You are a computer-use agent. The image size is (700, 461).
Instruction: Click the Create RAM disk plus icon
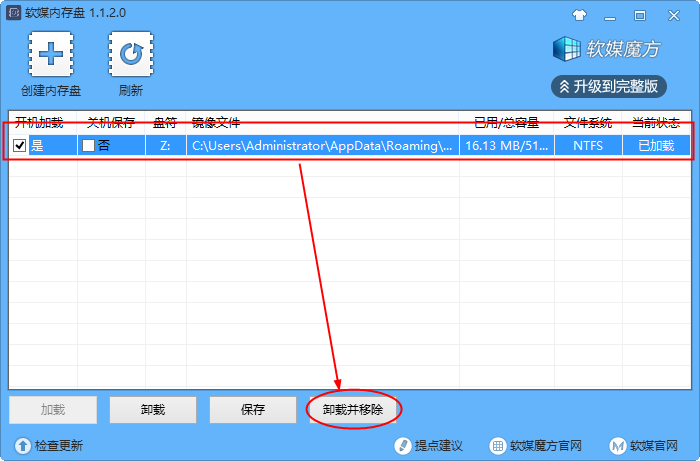[x=51, y=54]
